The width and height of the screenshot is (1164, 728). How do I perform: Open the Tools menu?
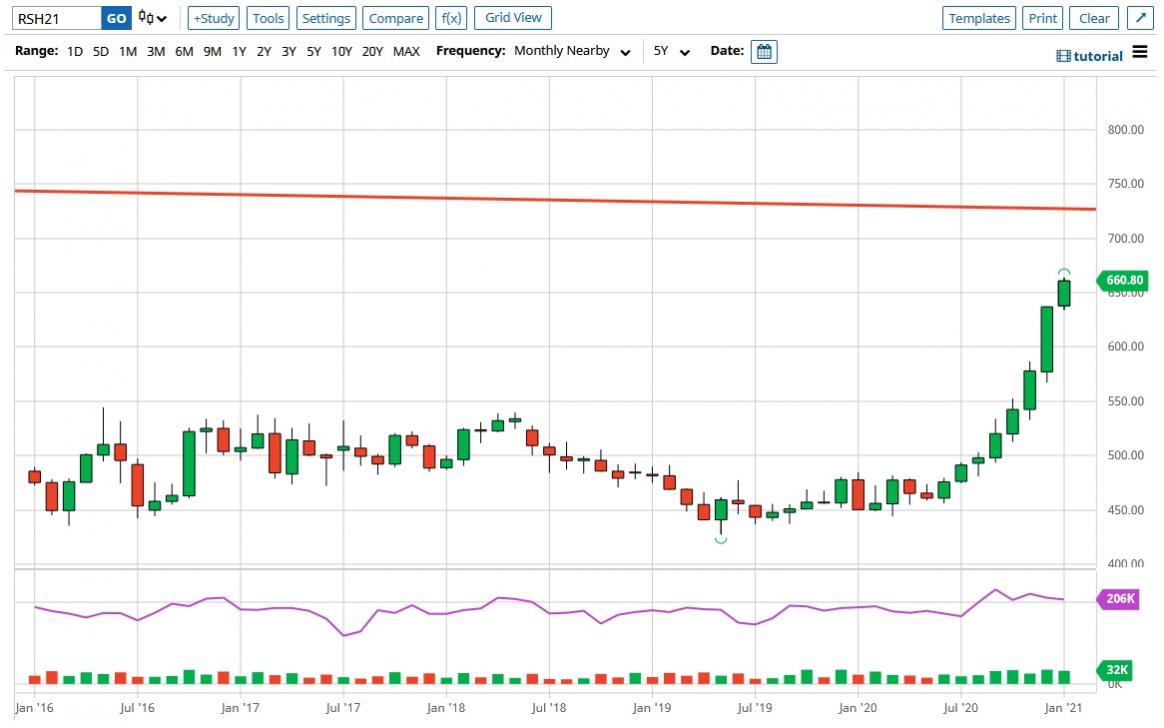(x=268, y=18)
